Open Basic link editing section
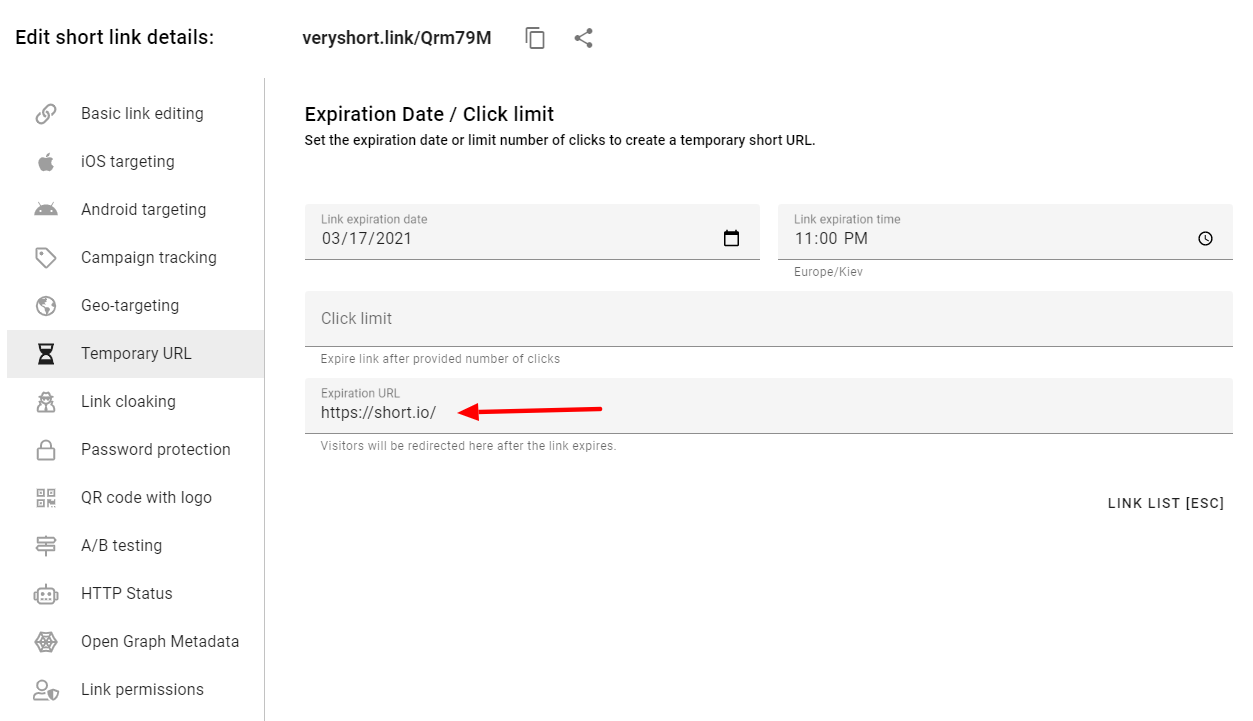This screenshot has height=721, width=1253. [142, 113]
